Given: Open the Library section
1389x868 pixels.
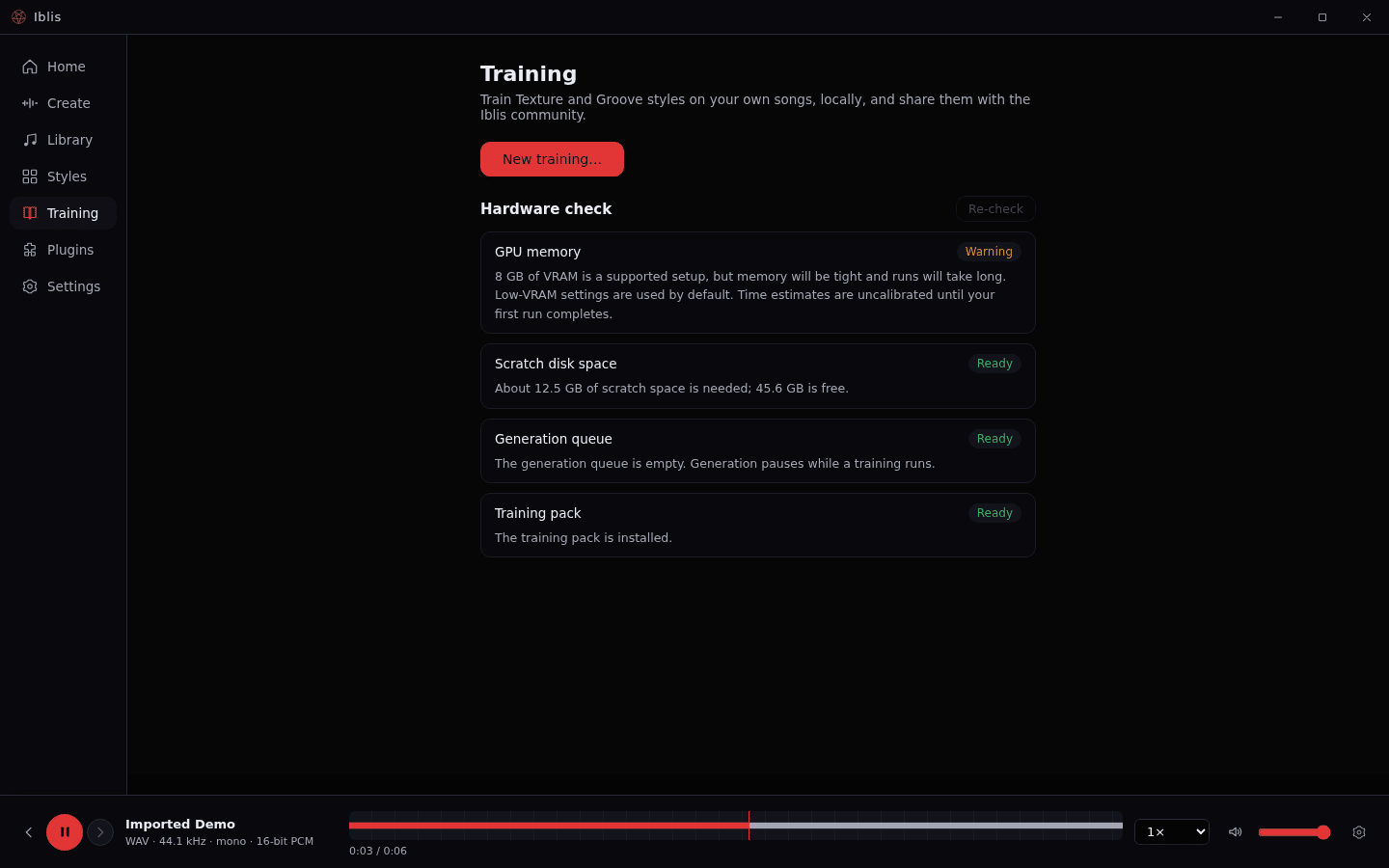Looking at the screenshot, I should [64, 140].
